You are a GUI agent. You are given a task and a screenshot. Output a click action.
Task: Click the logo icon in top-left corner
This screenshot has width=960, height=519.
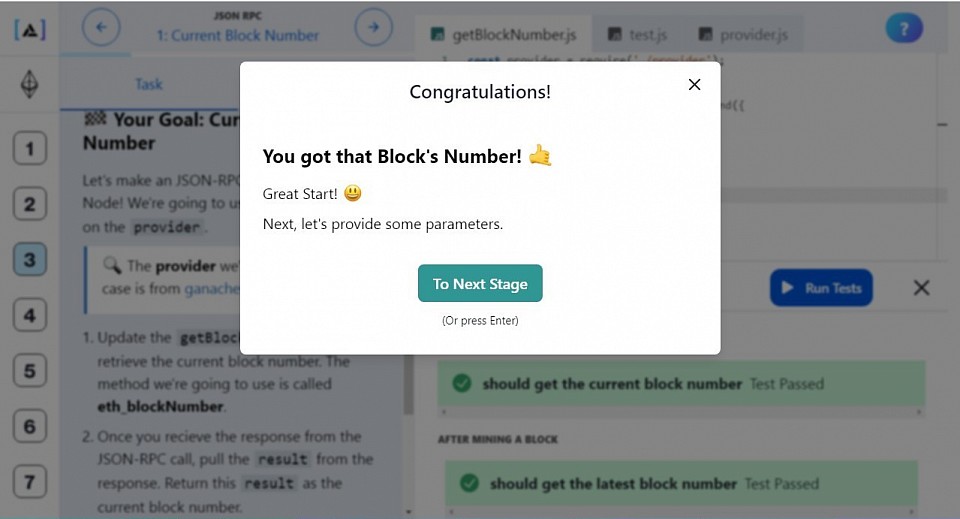29,29
